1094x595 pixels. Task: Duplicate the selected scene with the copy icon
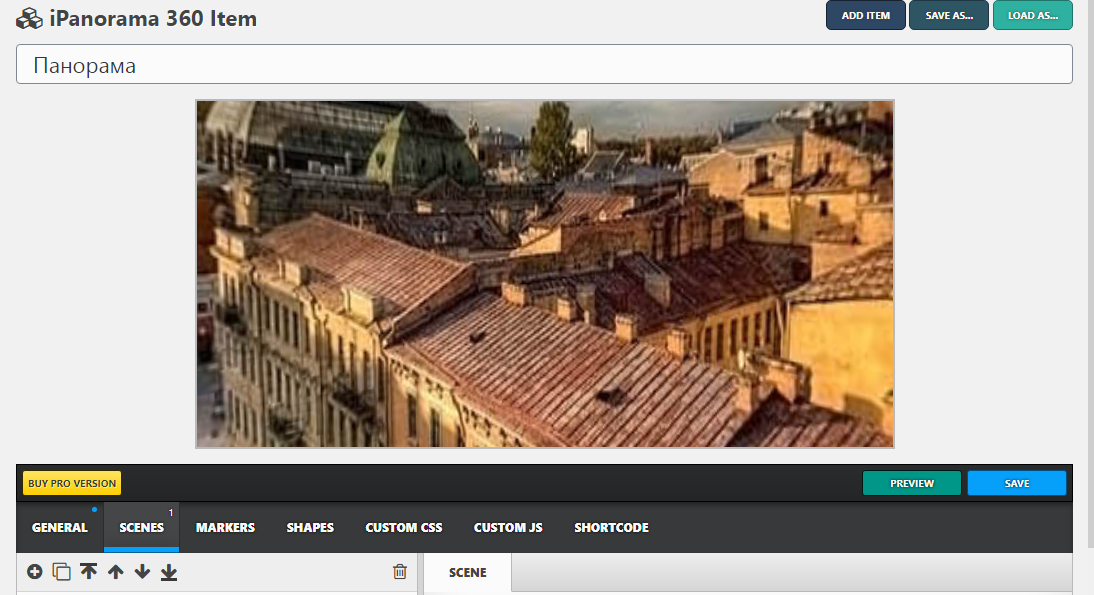(61, 572)
